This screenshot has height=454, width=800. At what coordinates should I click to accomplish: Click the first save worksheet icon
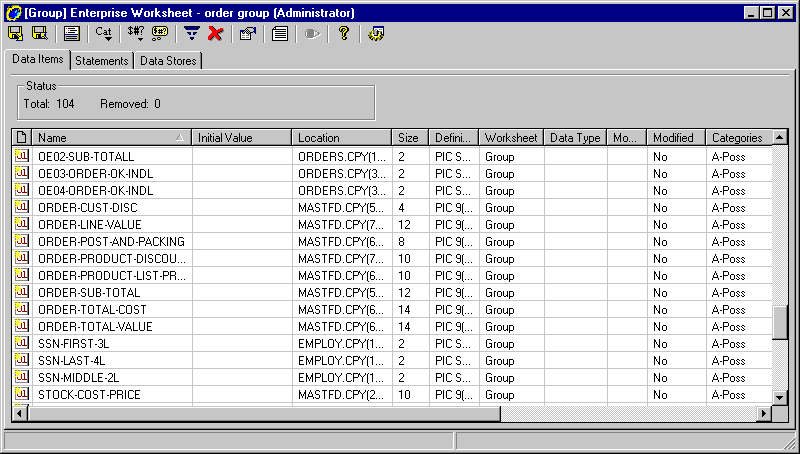tap(16, 34)
